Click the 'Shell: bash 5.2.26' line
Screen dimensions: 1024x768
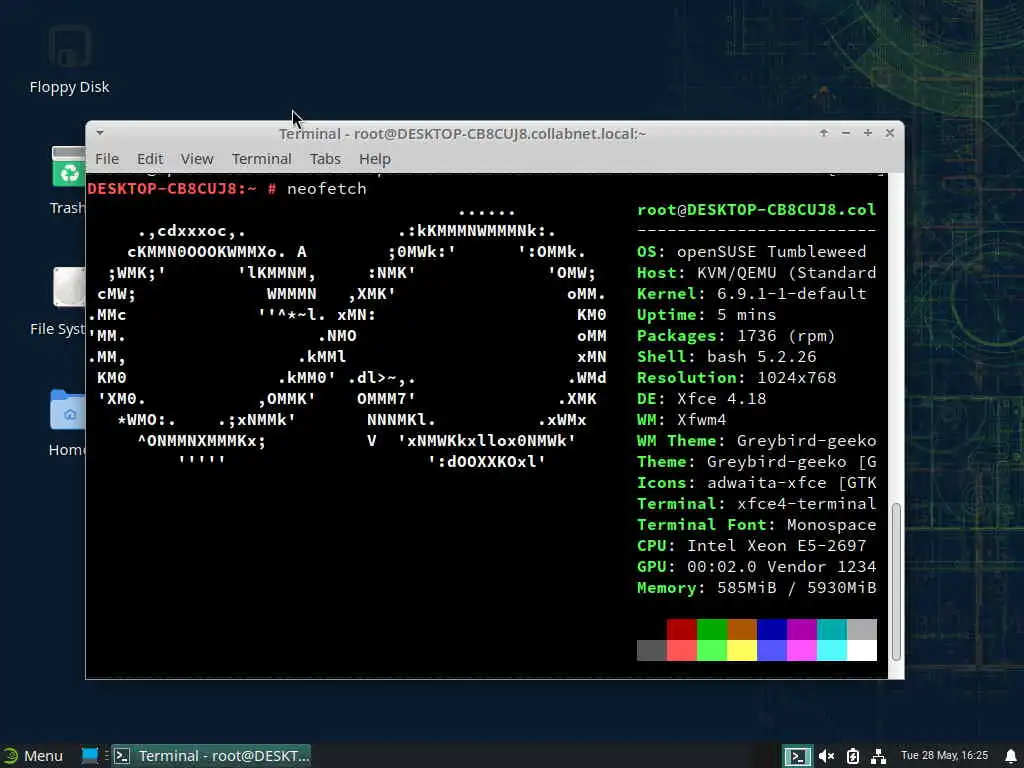[726, 357]
